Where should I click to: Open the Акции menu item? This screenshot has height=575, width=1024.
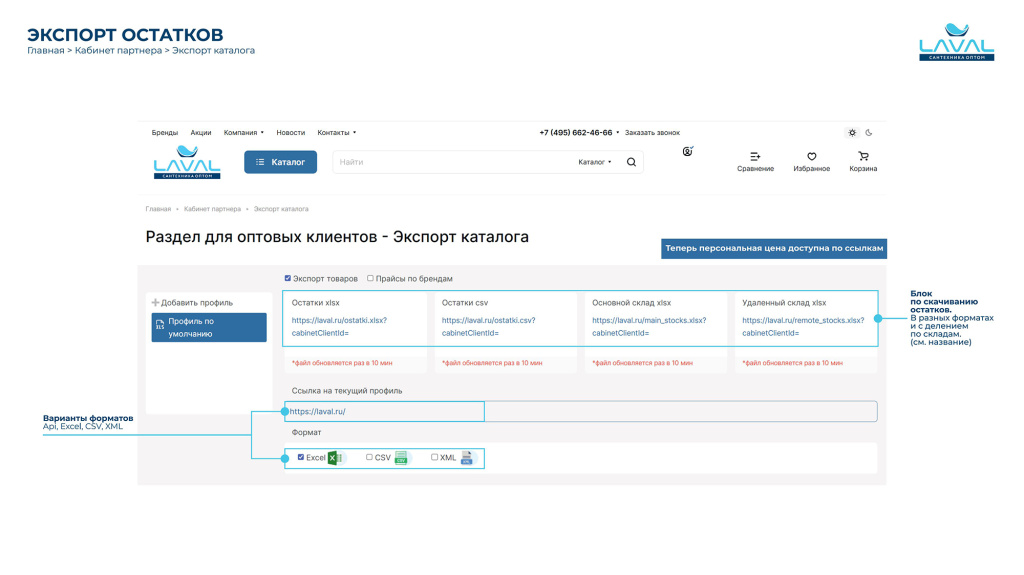pyautogui.click(x=201, y=132)
